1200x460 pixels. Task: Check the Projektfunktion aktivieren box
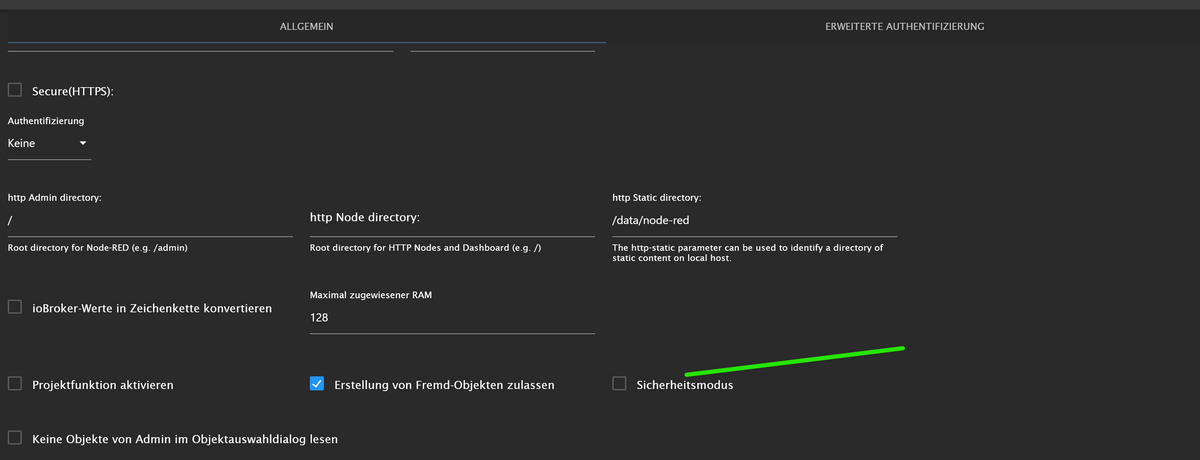[x=15, y=383]
